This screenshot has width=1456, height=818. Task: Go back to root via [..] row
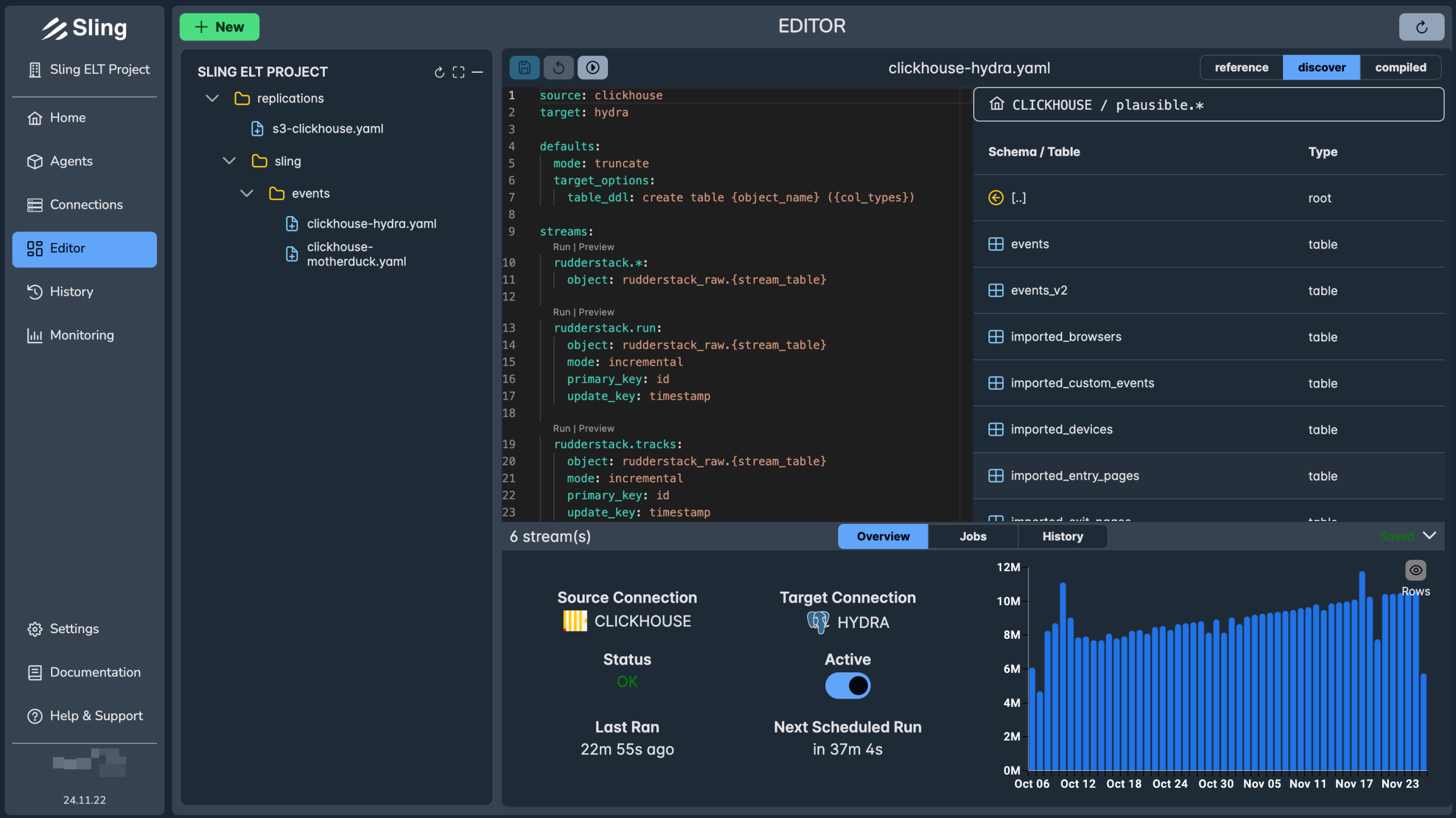pyautogui.click(x=1209, y=198)
